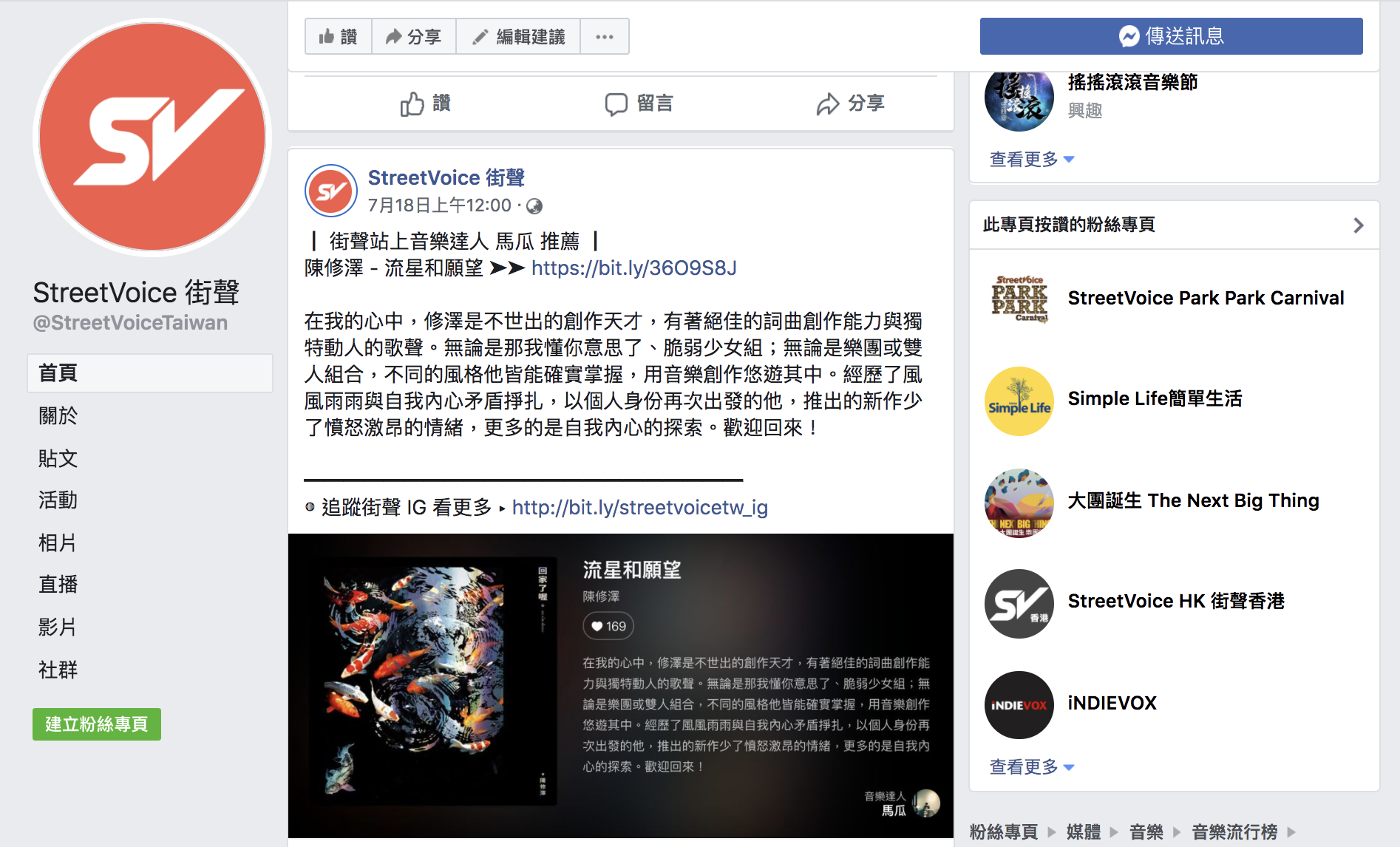This screenshot has width=1400, height=847.
Task: Click the globe privacy icon beside timestamp
Action: [x=534, y=206]
